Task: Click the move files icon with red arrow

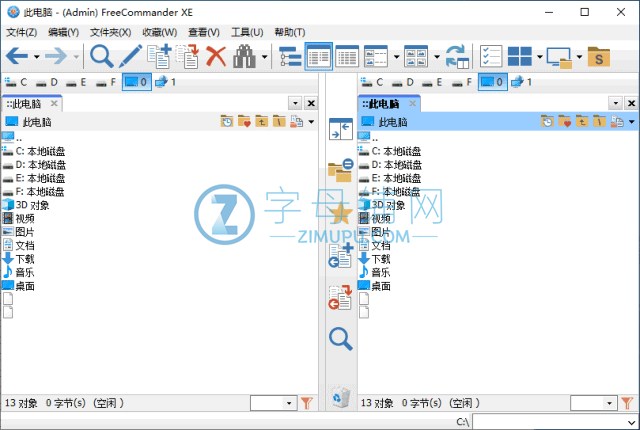Action: point(187,56)
